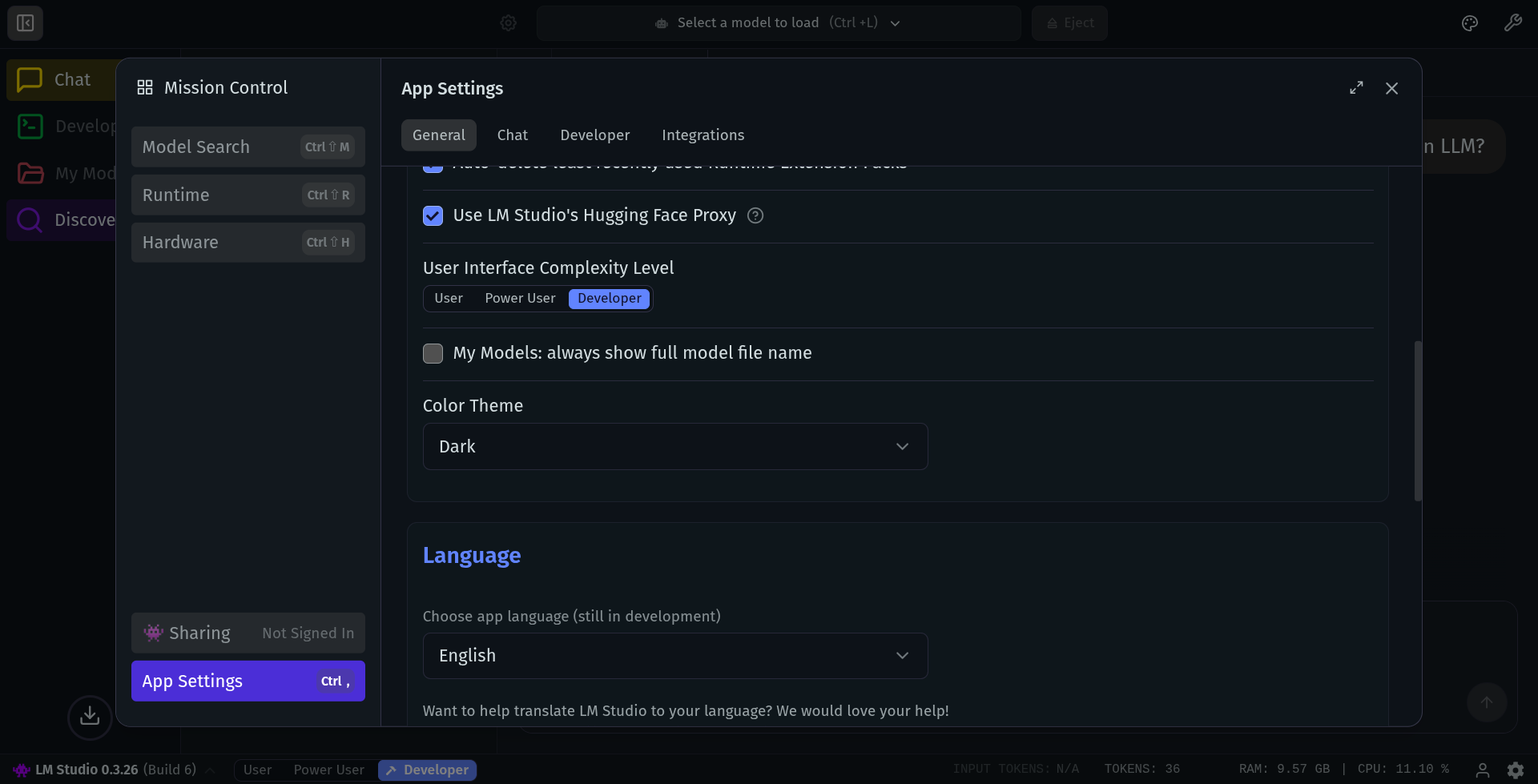Click the Hugging Face Proxy help icon

point(755,215)
